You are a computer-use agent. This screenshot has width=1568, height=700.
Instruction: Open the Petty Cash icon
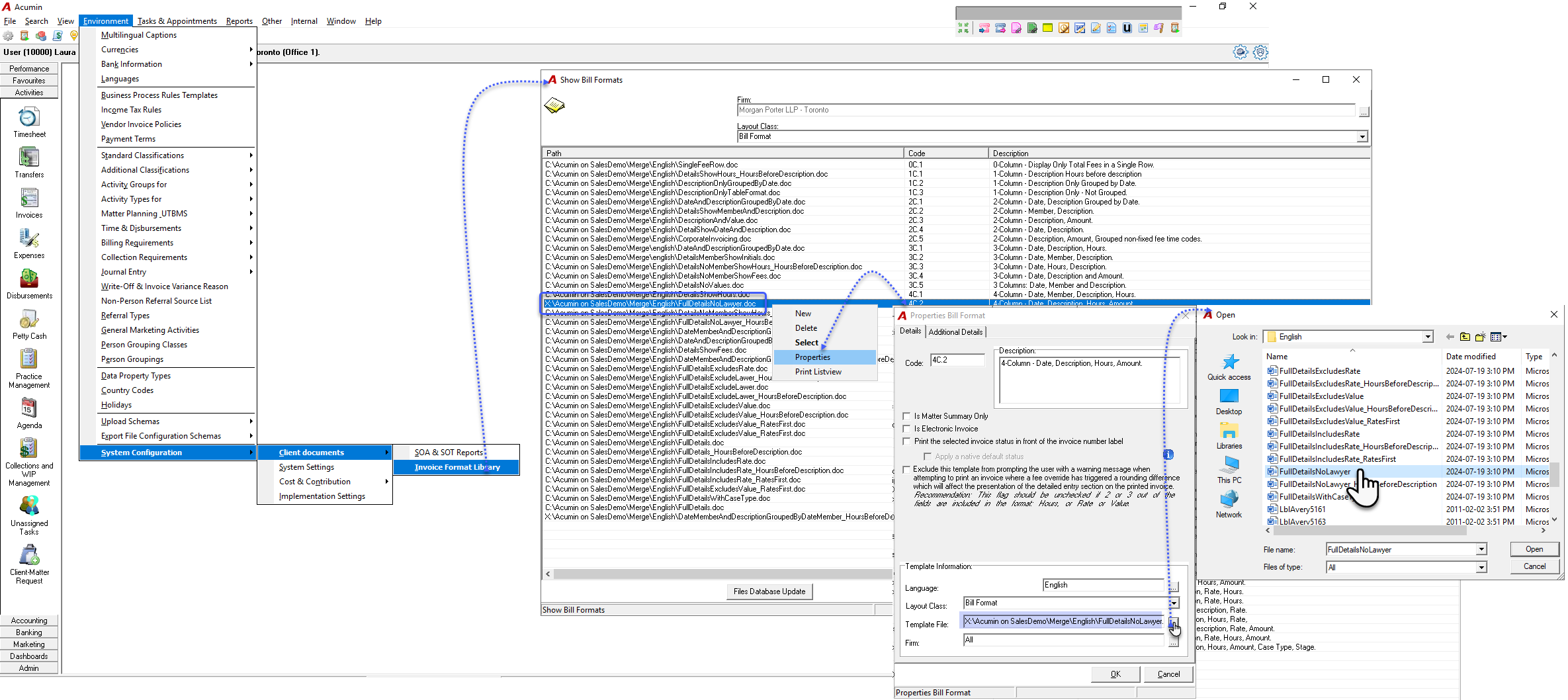(29, 319)
